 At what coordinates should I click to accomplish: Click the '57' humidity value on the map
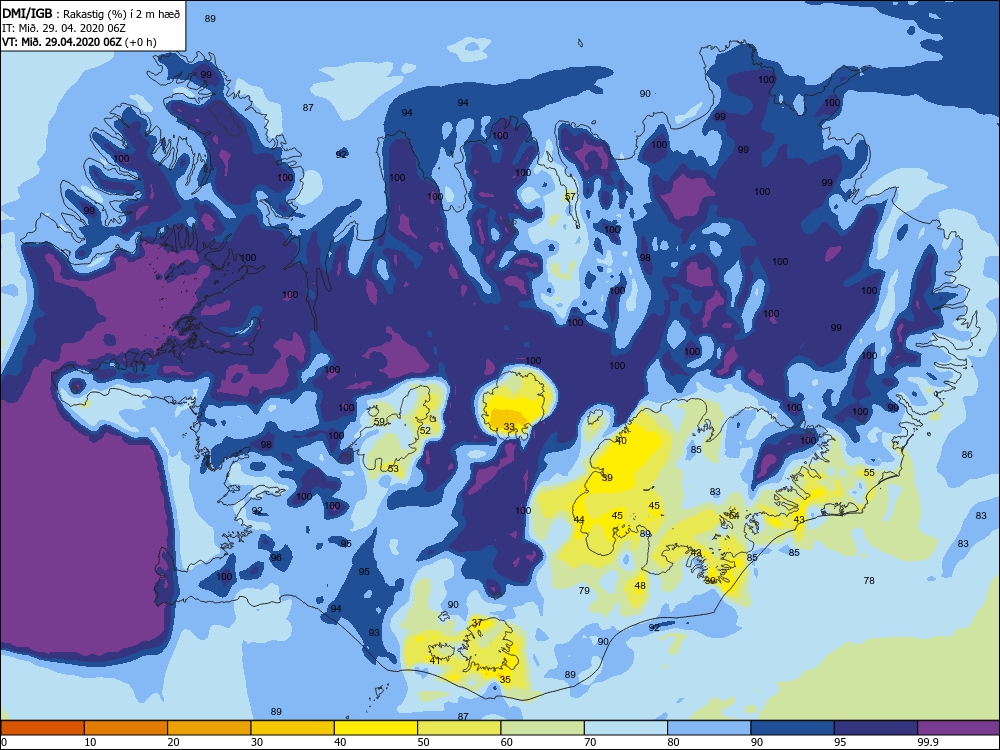570,196
